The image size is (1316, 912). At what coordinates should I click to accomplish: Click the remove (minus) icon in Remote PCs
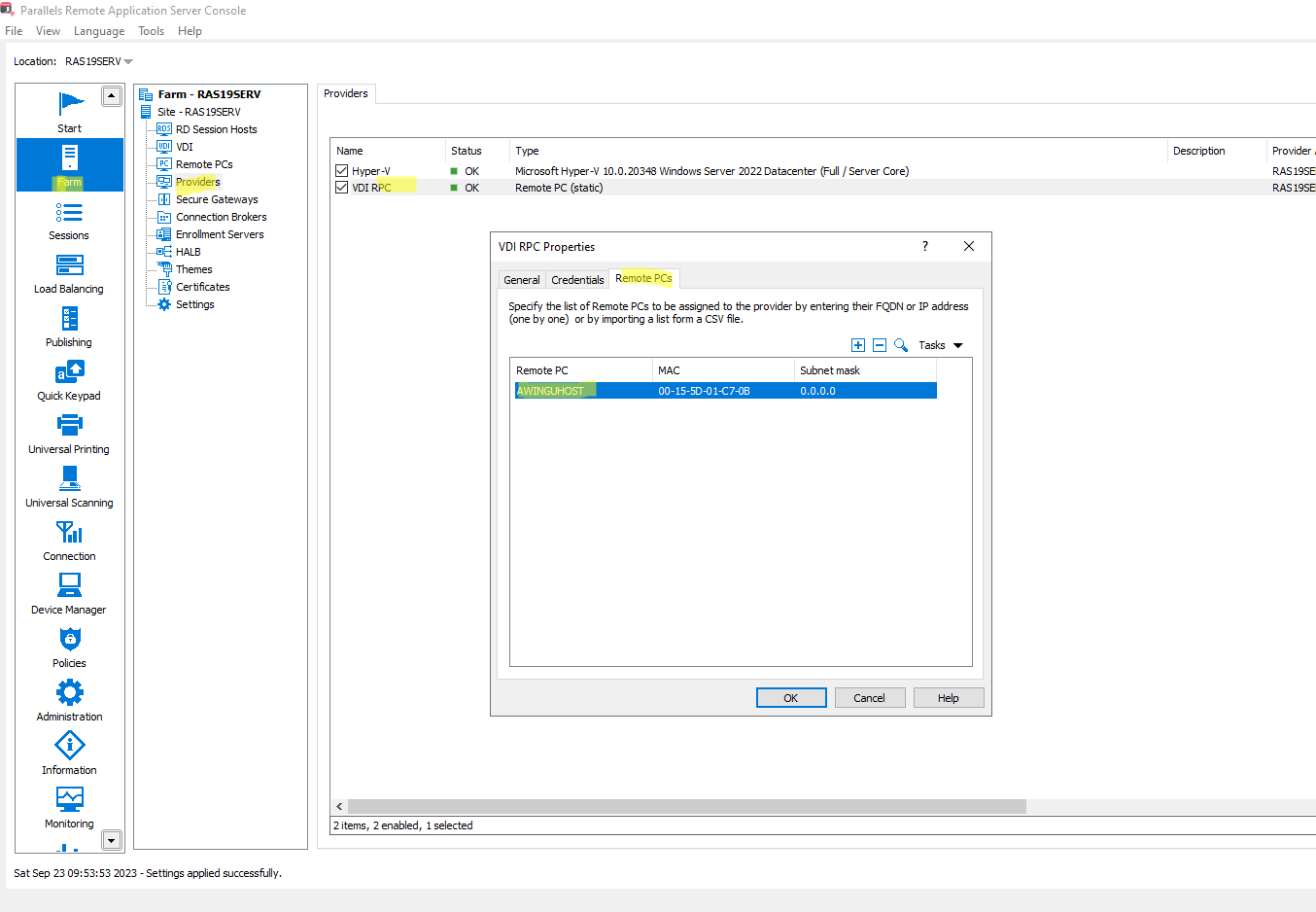[880, 345]
